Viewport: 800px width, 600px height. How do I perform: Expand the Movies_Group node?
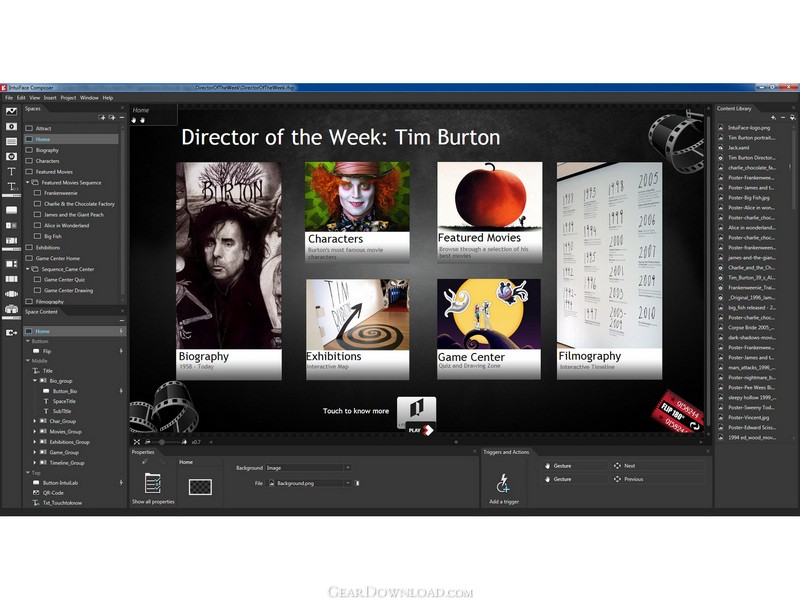[35, 432]
